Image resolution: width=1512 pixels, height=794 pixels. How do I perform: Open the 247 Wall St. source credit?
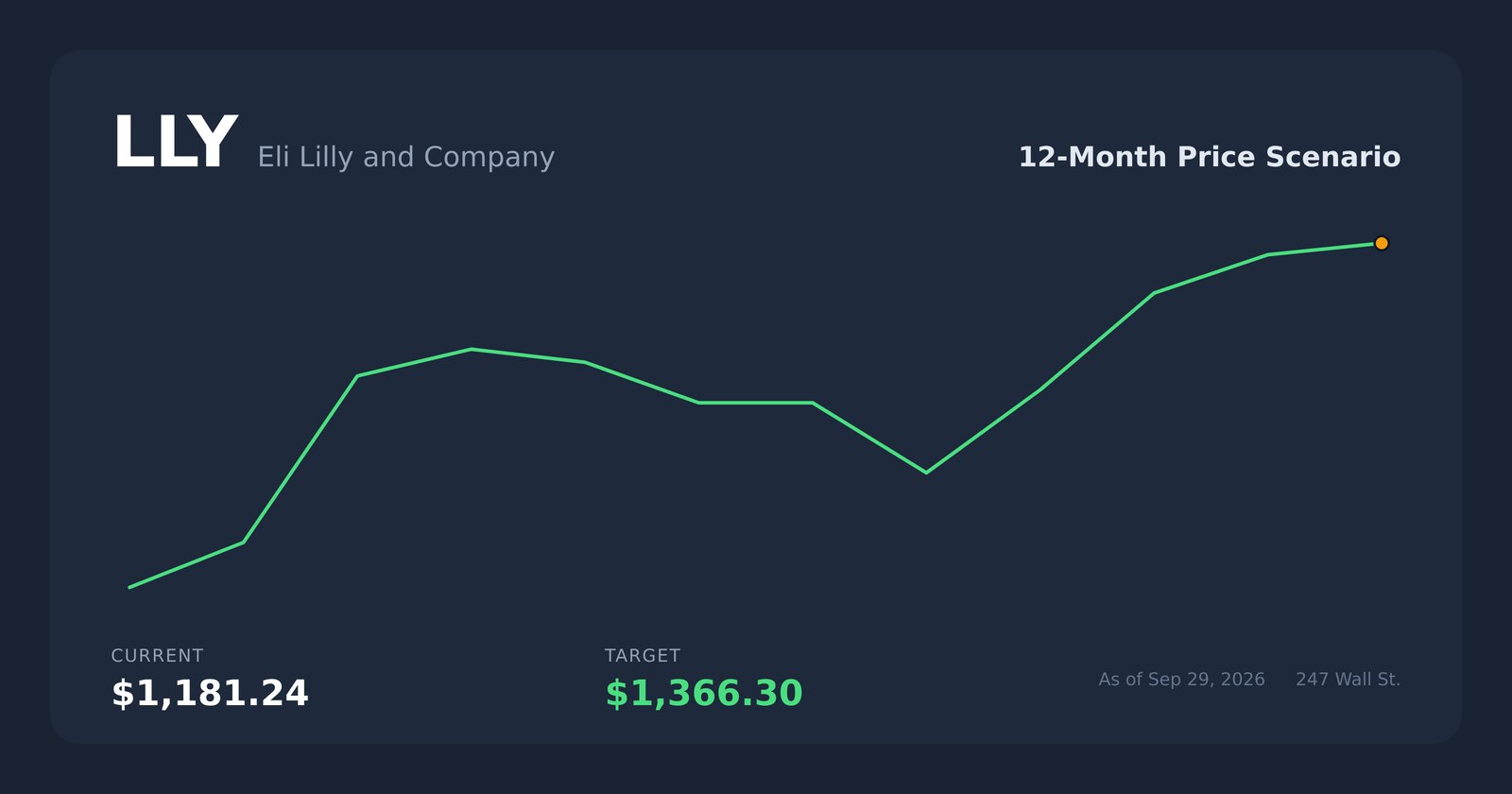[1348, 680]
